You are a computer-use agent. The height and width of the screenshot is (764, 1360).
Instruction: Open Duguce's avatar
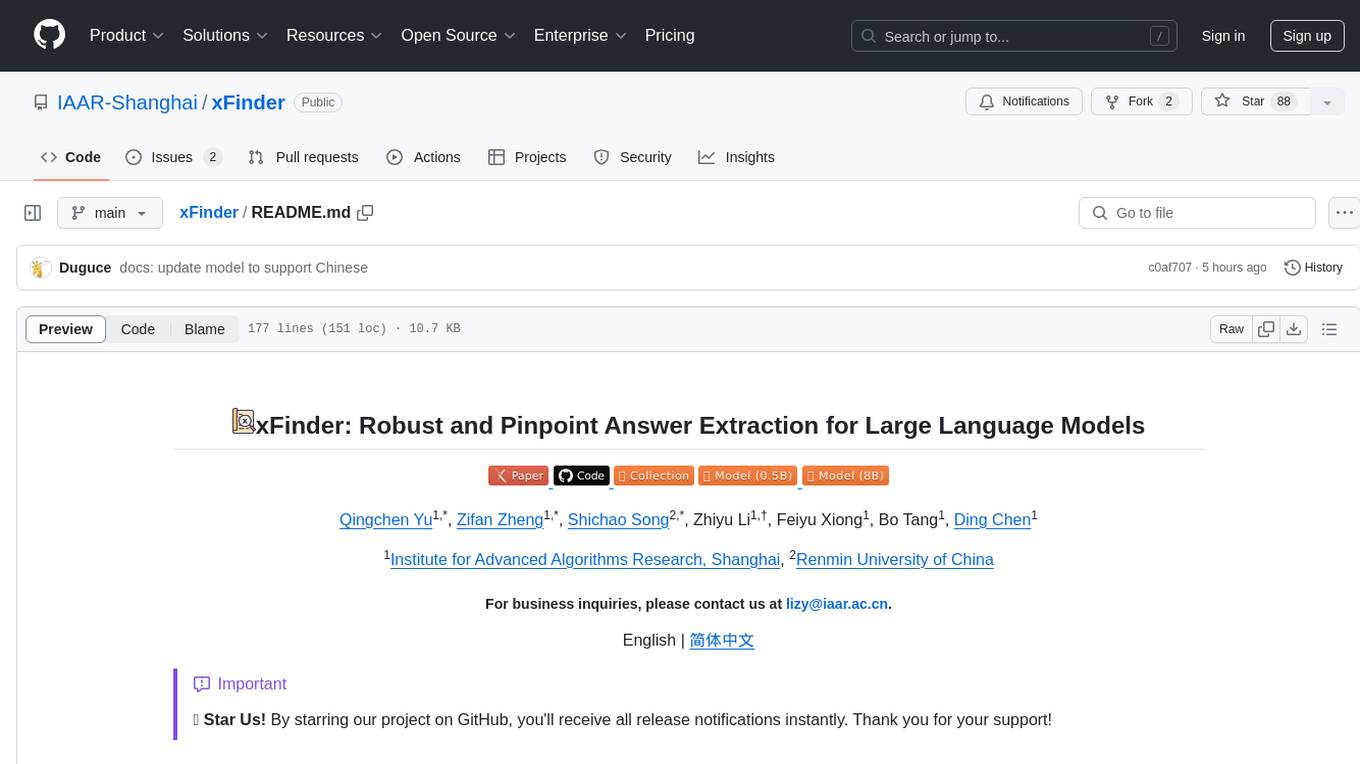[40, 268]
